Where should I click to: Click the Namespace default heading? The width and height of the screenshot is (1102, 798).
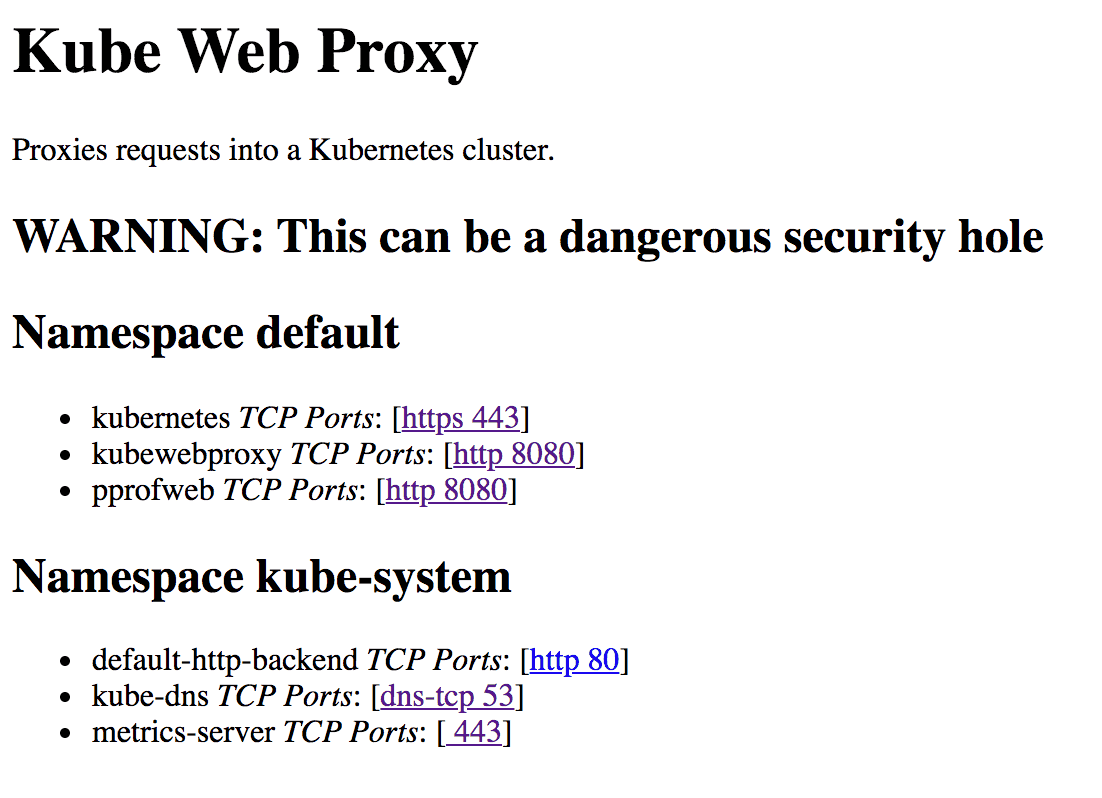(x=206, y=333)
